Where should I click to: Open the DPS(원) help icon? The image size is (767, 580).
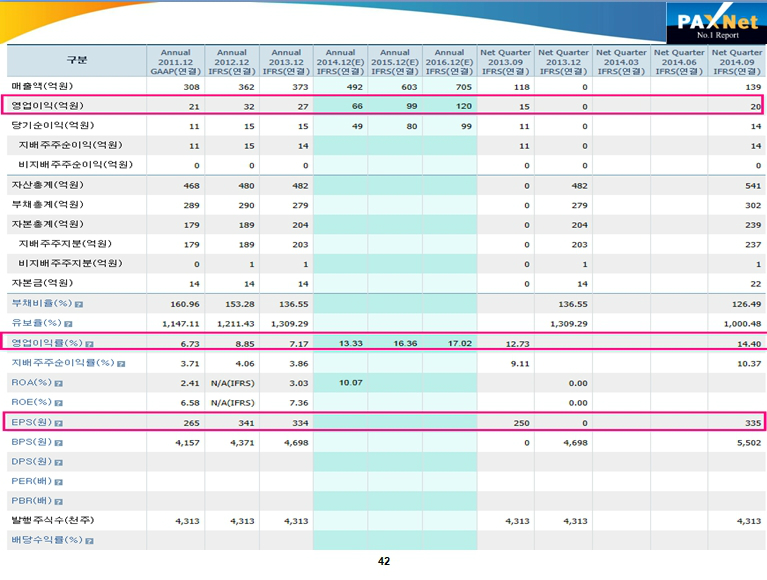(58, 462)
